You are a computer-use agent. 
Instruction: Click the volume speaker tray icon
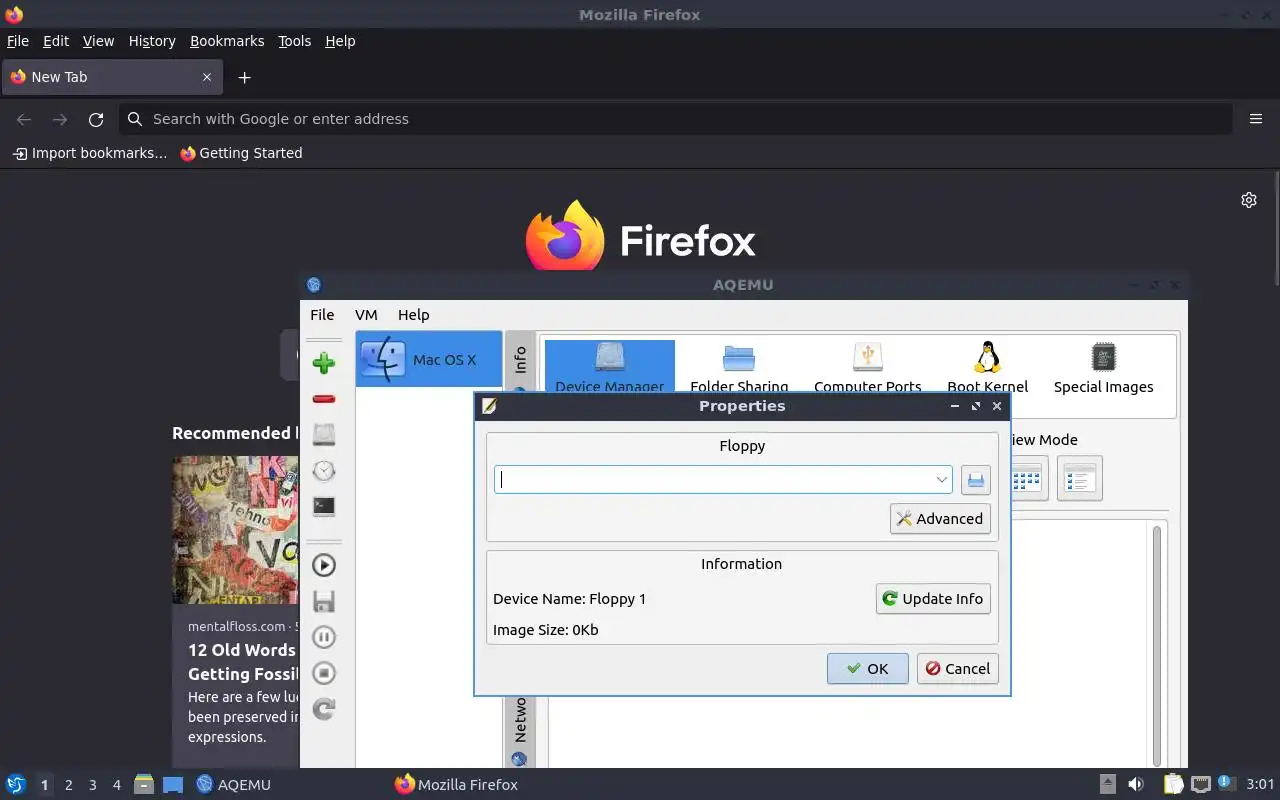1136,784
